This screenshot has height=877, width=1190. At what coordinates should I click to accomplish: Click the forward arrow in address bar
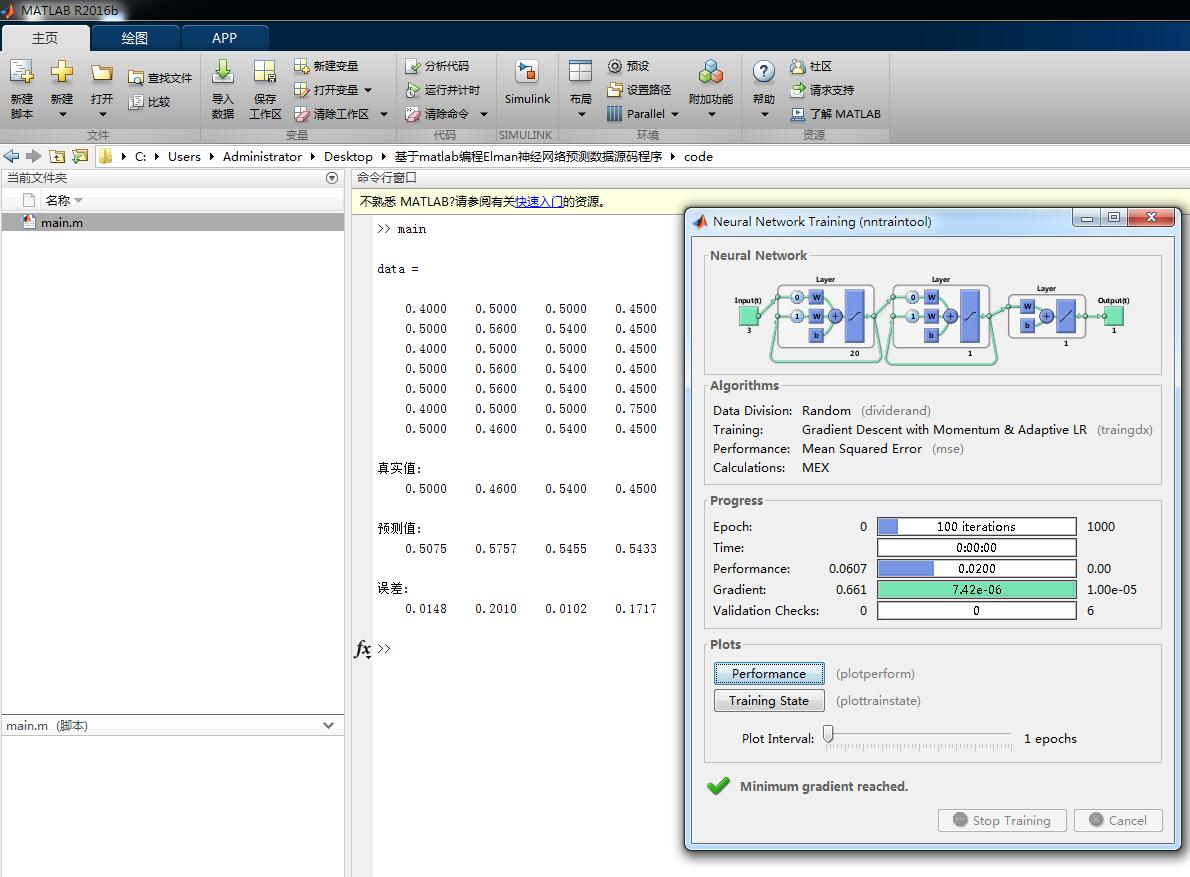point(33,156)
